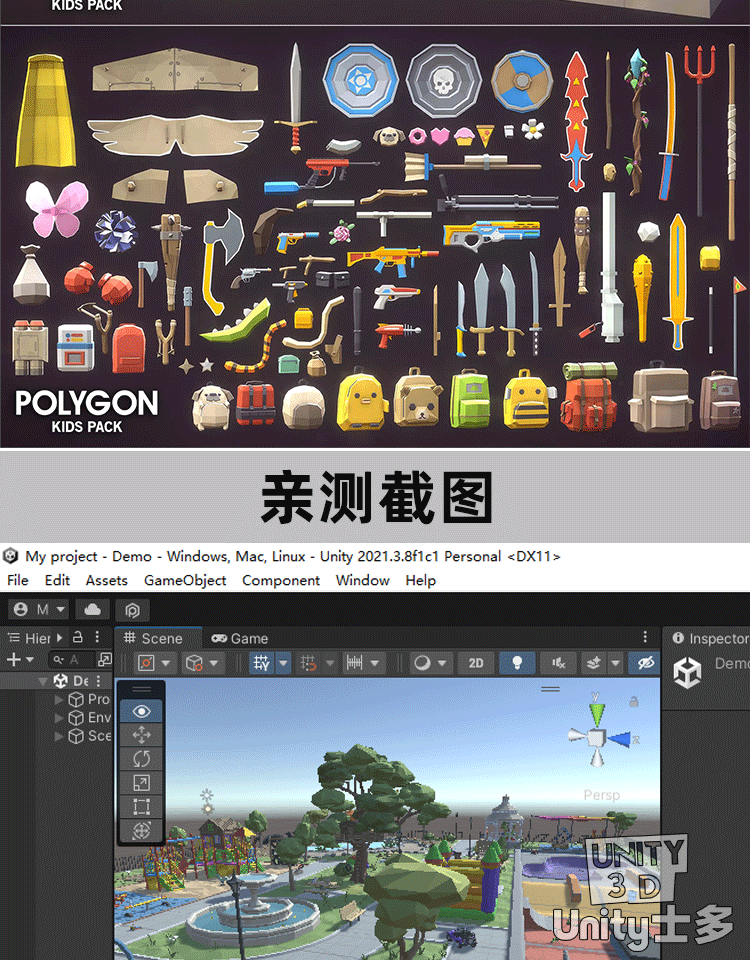
Task: Select the Rotate tool in the scene toolbar
Action: point(141,759)
